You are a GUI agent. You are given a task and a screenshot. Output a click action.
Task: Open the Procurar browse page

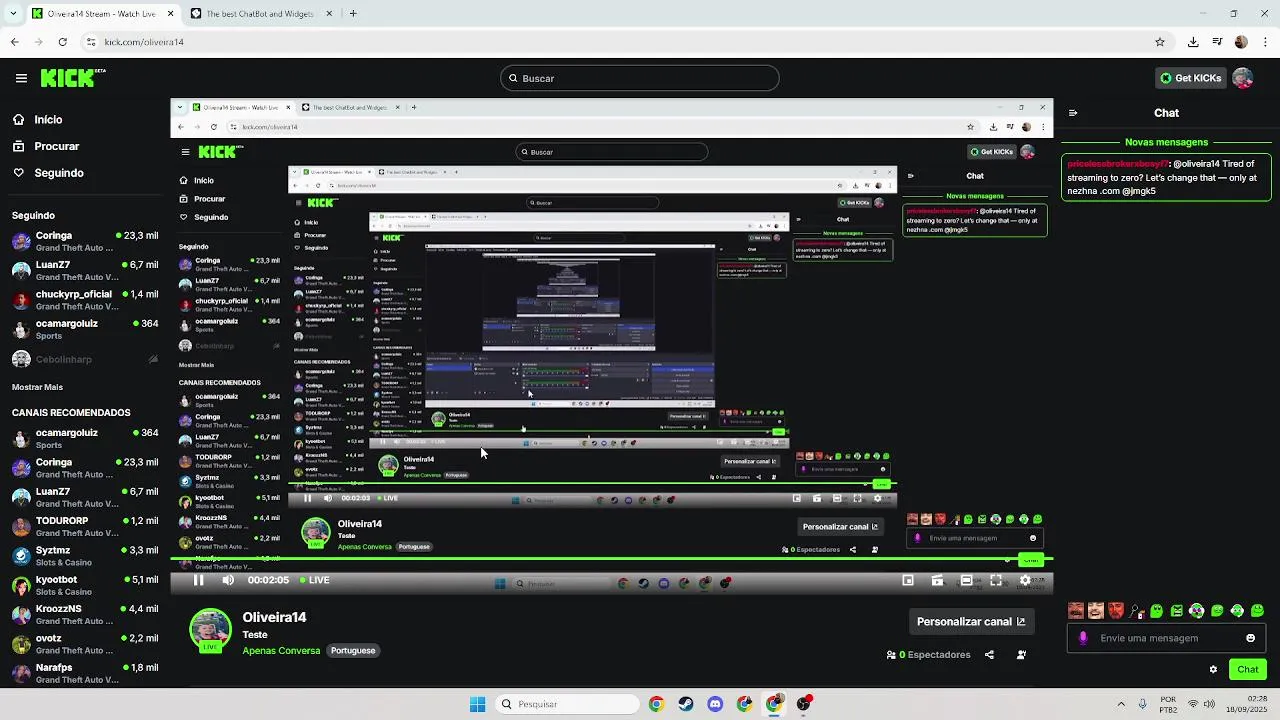point(45,146)
